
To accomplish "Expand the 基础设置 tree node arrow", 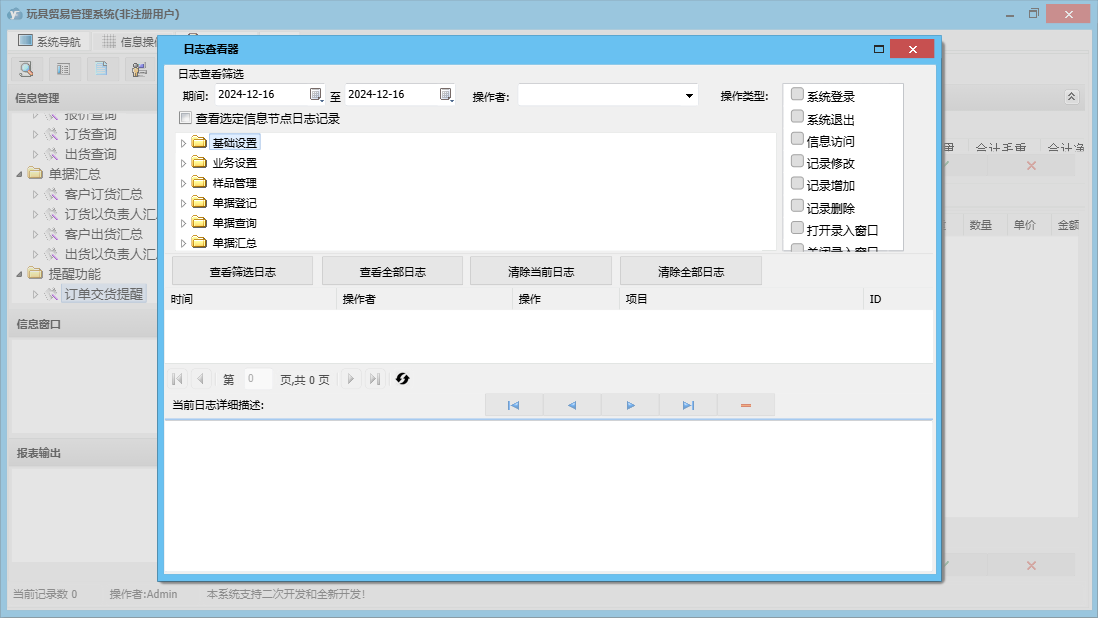I will pos(183,143).
